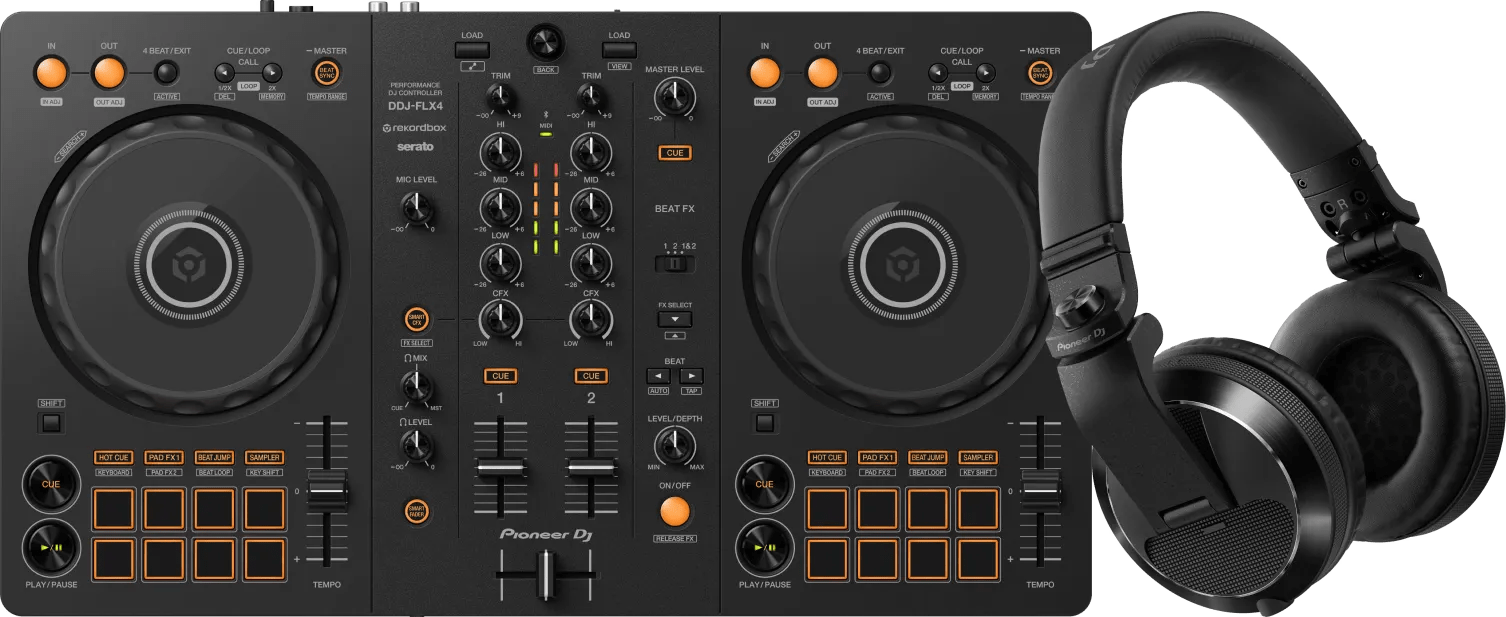The width and height of the screenshot is (1506, 617).
Task: Toggle the channel 1 headphone CUE button
Action: [x=500, y=376]
